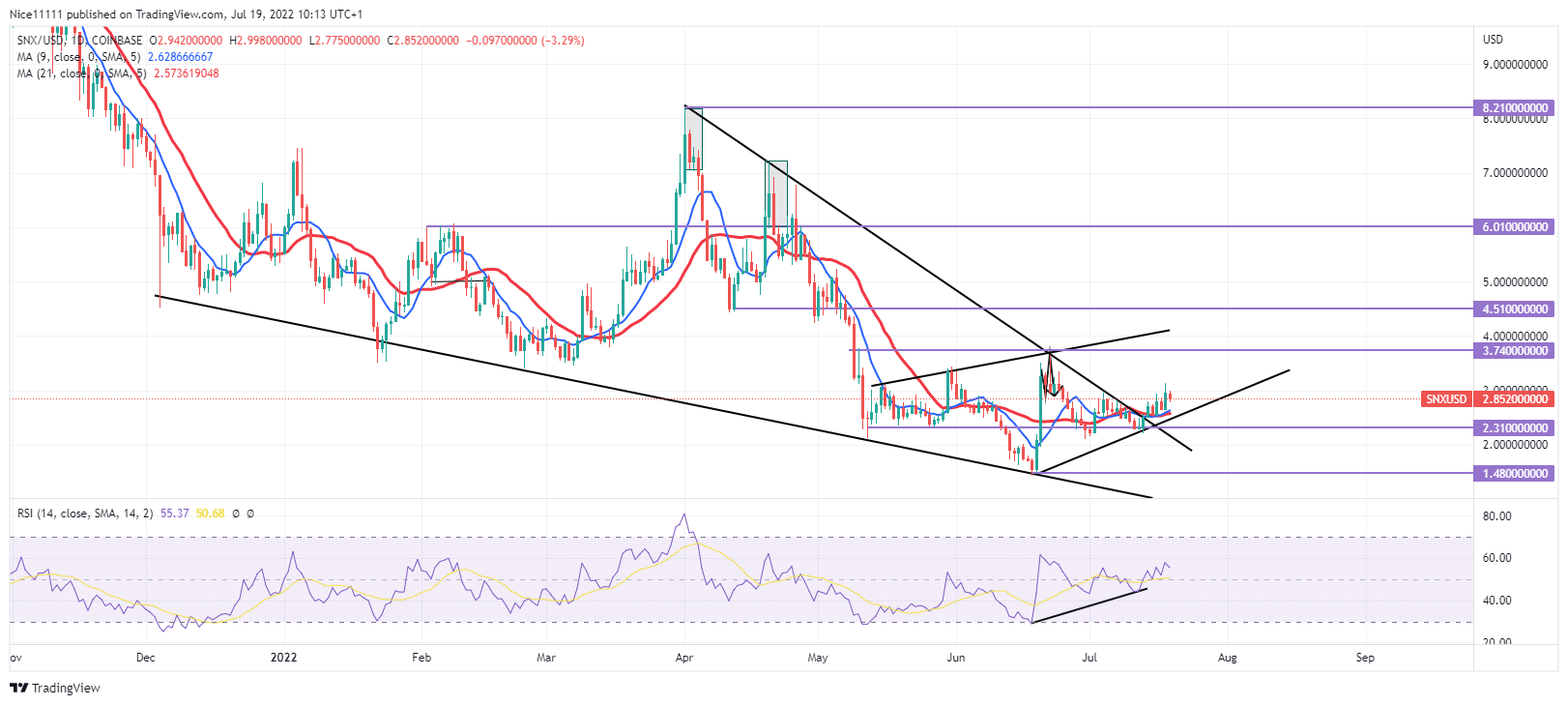Click the 2022 label on time axis
The height and width of the screenshot is (705, 1568).
[284, 658]
